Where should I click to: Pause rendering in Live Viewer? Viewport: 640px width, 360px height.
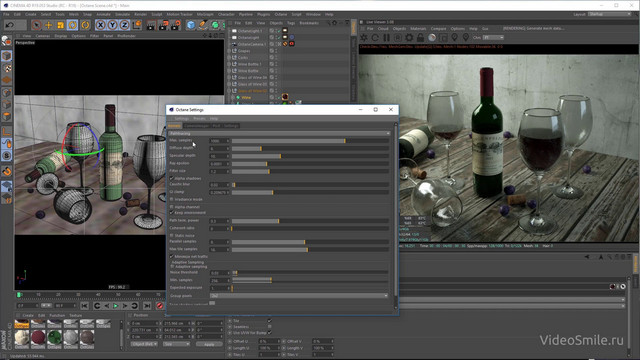coord(386,38)
